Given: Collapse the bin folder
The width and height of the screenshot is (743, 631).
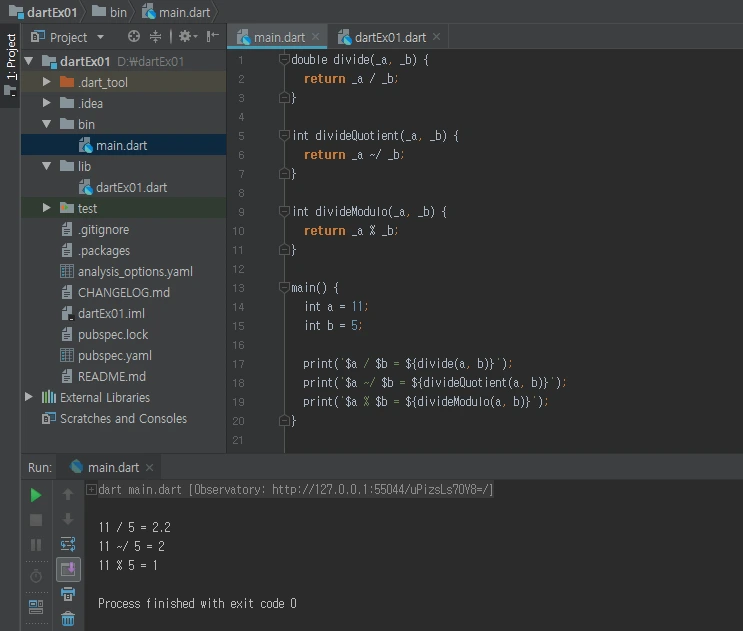Looking at the screenshot, I should [x=46, y=124].
